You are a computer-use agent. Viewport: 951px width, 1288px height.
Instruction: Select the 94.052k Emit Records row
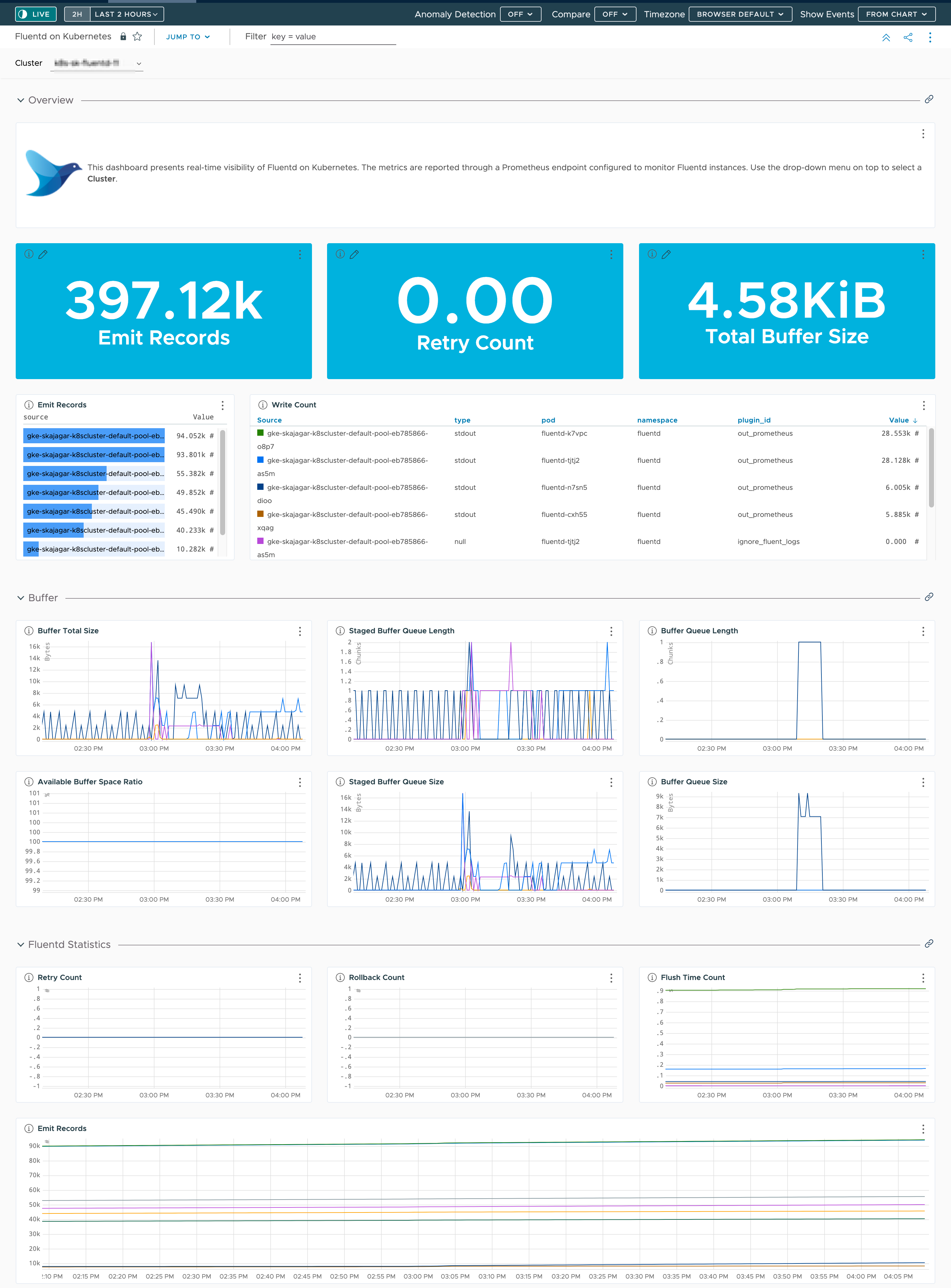(119, 436)
